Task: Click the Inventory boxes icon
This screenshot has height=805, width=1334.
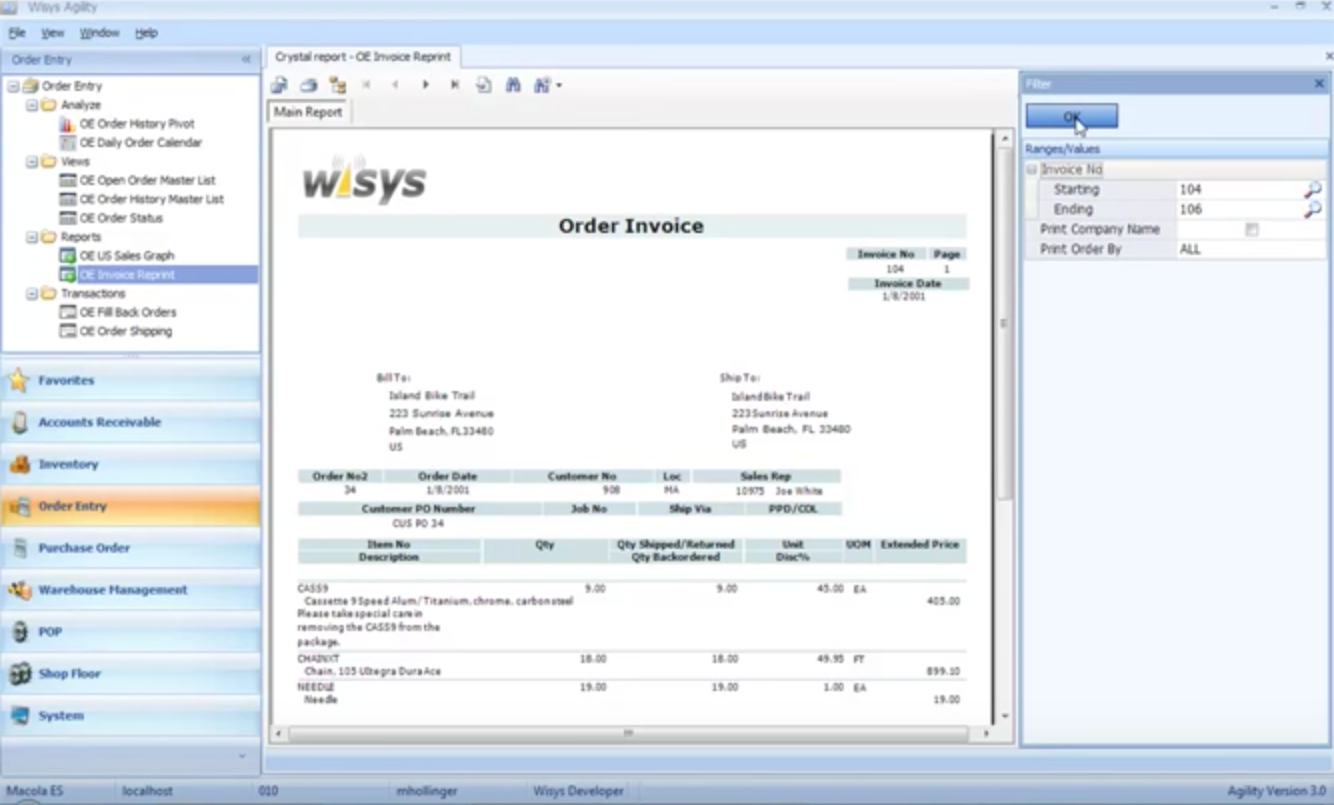Action: point(19,464)
